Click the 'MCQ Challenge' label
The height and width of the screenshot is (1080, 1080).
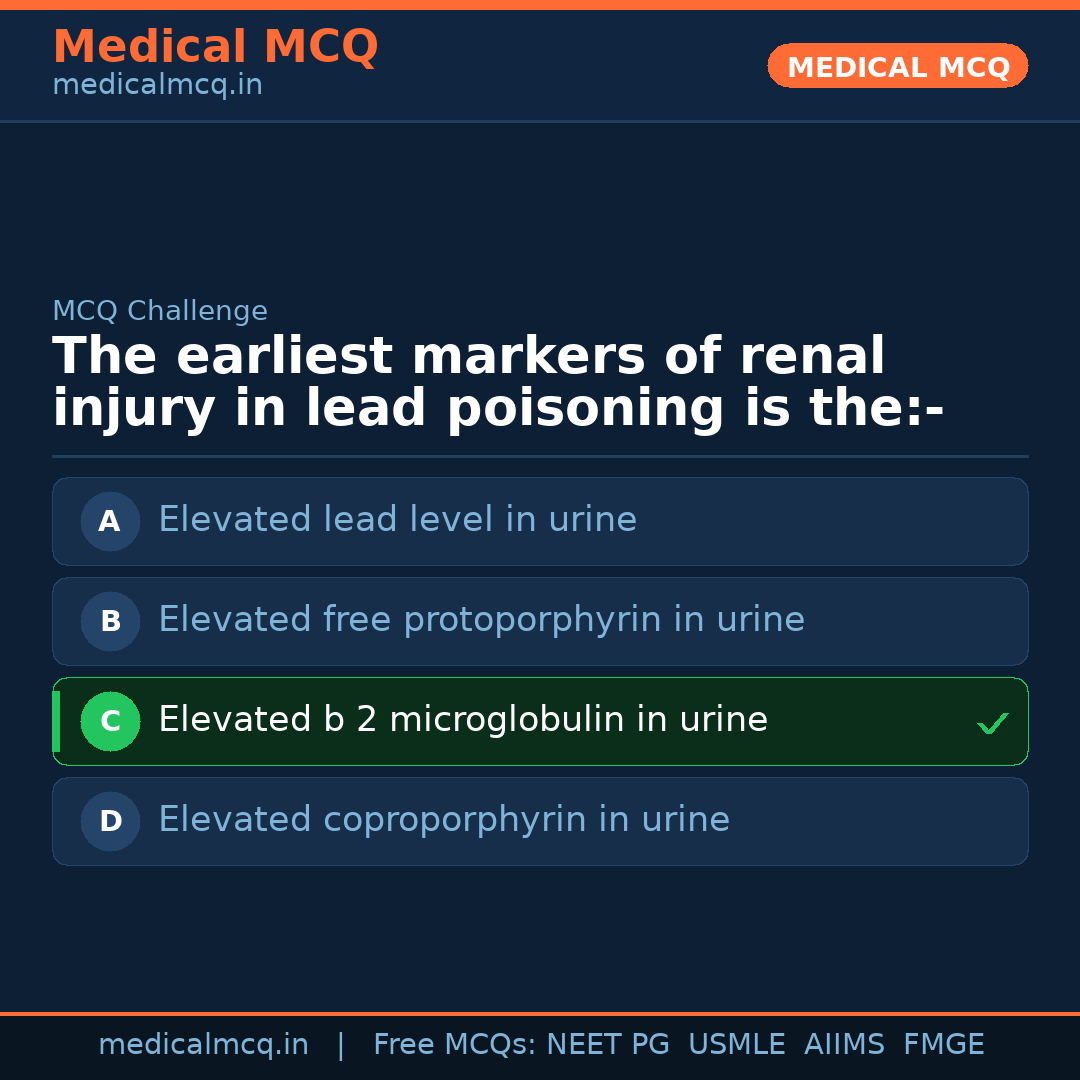(x=160, y=311)
